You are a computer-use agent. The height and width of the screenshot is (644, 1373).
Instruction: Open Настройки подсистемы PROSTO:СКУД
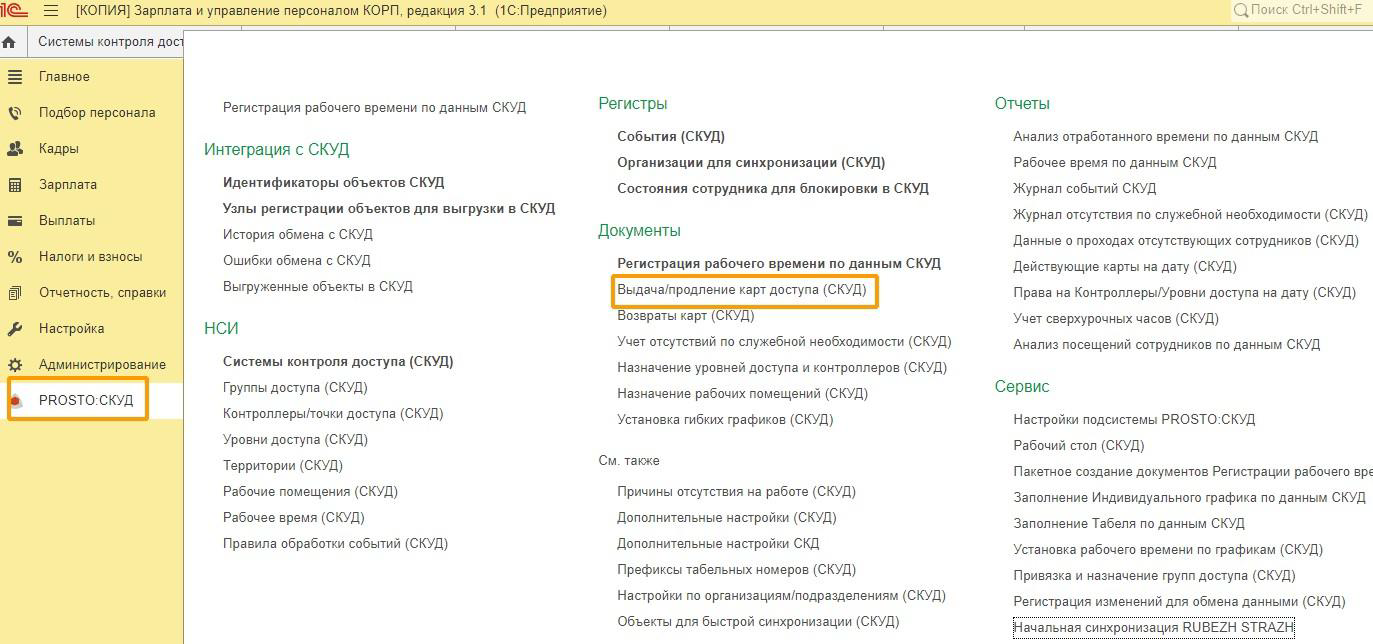[x=1134, y=420]
